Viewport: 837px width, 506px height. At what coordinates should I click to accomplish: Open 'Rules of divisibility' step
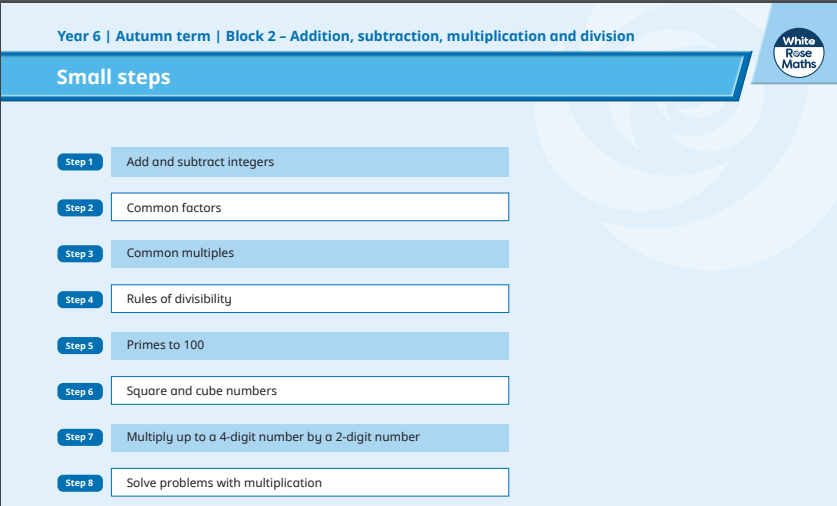pyautogui.click(x=309, y=299)
